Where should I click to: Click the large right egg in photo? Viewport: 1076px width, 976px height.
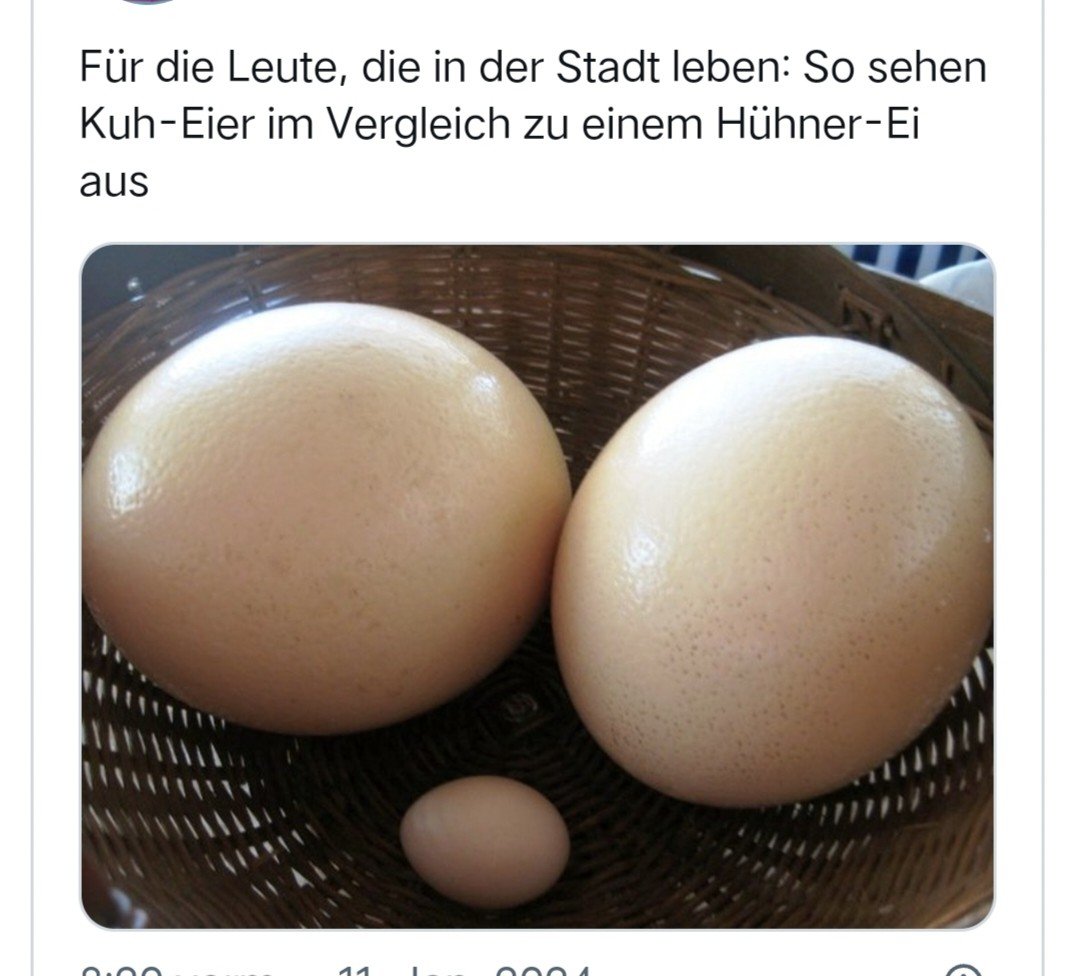[772, 570]
